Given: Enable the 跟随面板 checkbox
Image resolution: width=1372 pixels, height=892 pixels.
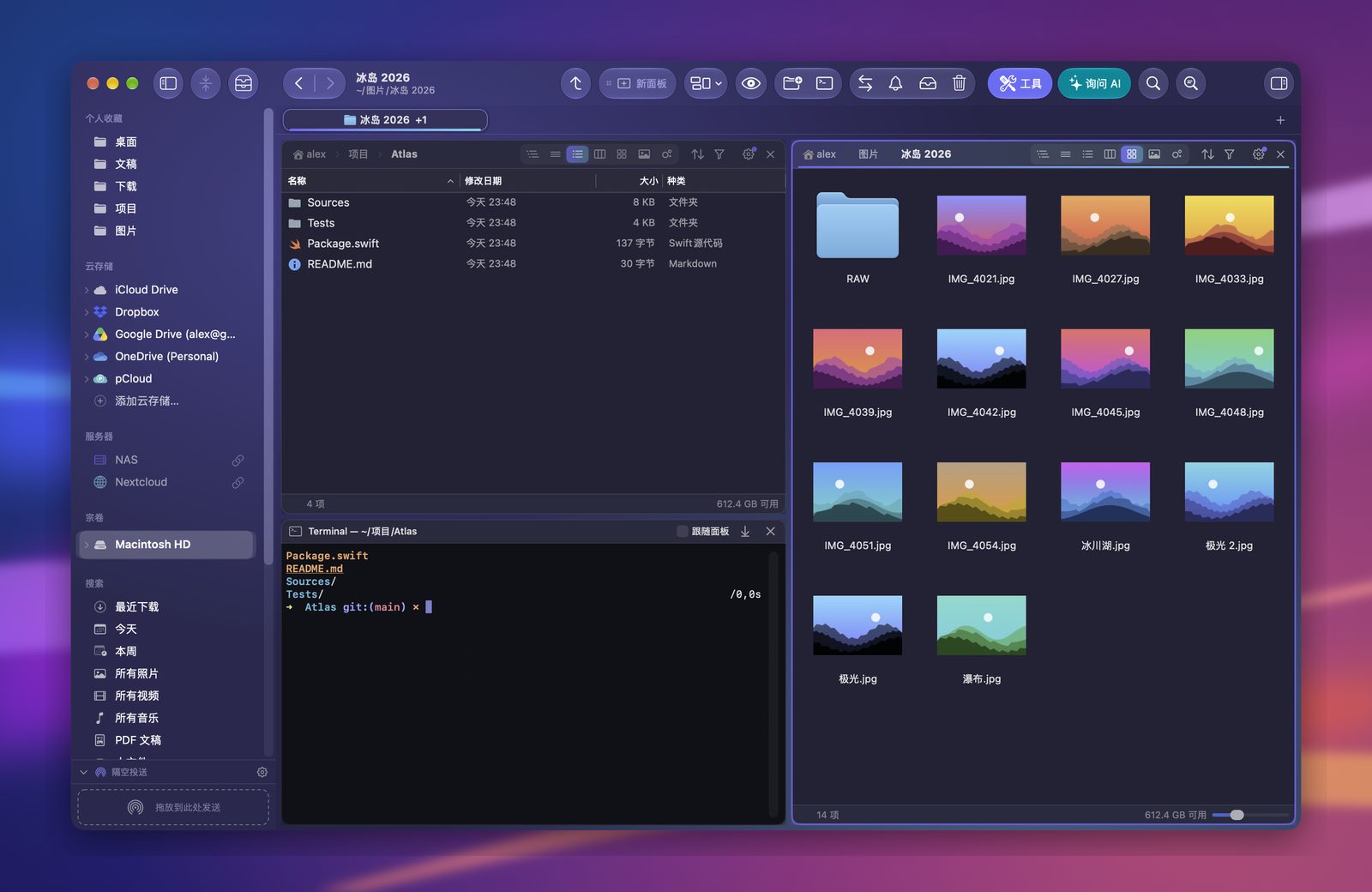Looking at the screenshot, I should pyautogui.click(x=683, y=532).
